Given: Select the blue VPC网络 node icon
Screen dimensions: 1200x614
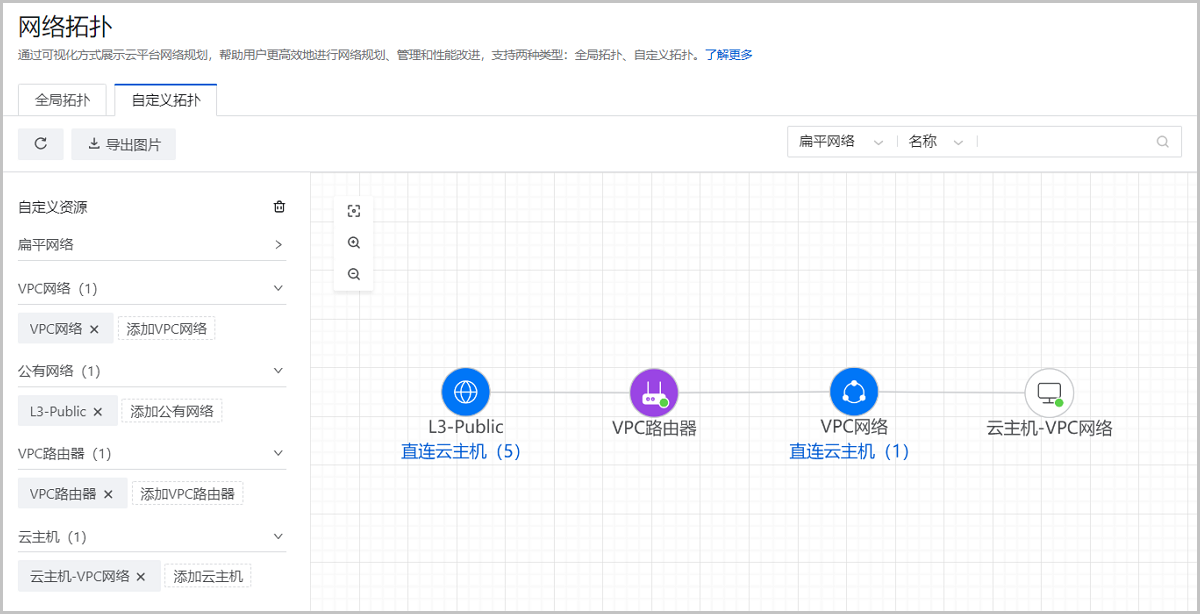Looking at the screenshot, I should pyautogui.click(x=853, y=392).
